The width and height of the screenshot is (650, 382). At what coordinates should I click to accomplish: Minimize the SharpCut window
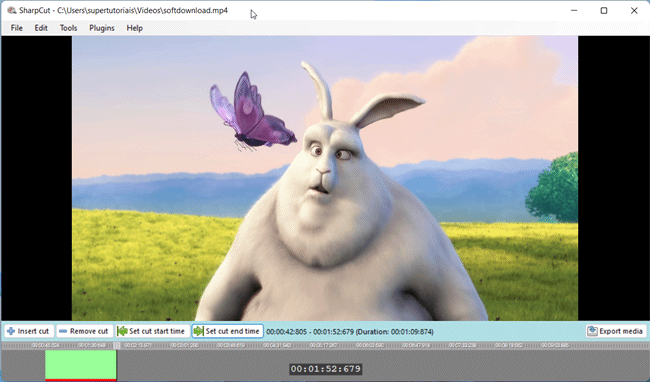(574, 10)
